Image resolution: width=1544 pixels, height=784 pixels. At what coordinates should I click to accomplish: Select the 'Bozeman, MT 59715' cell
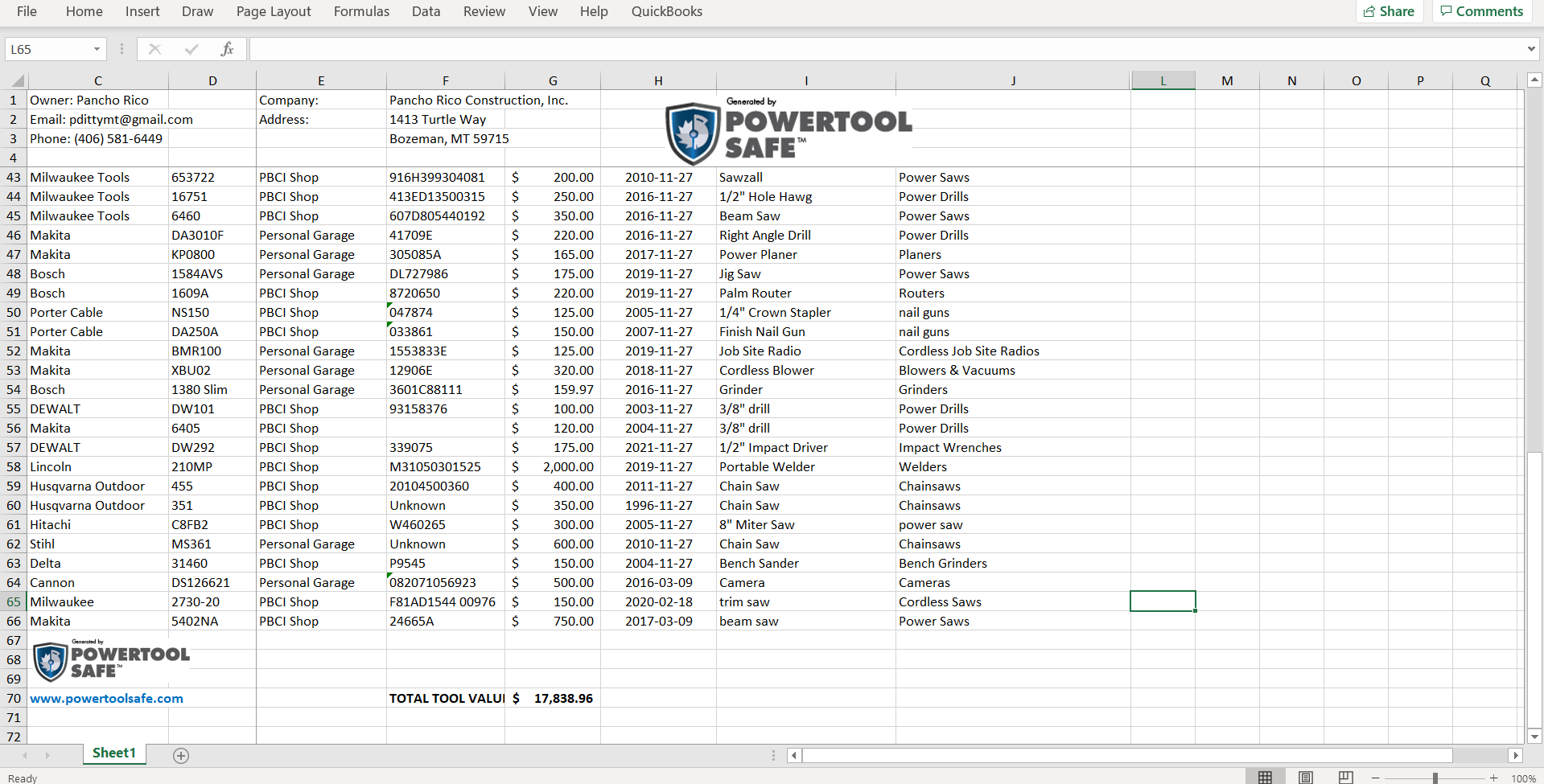pos(446,138)
